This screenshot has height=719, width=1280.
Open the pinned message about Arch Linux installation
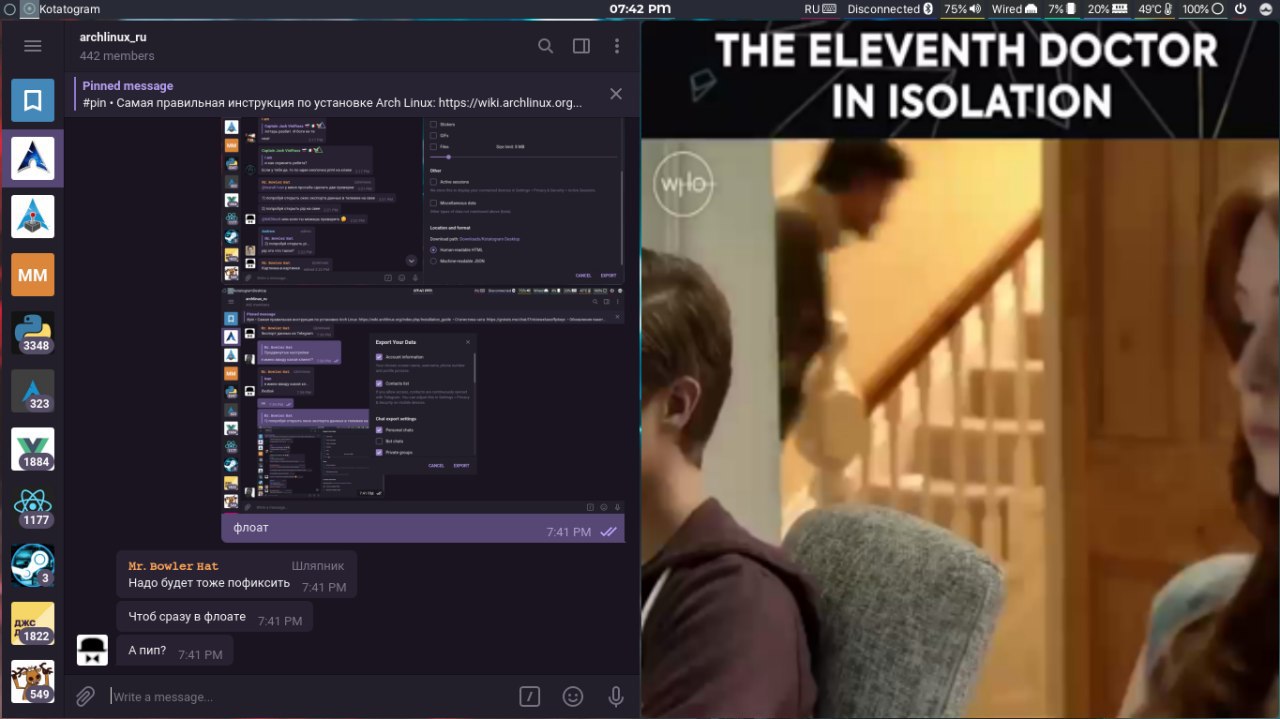pyautogui.click(x=332, y=94)
